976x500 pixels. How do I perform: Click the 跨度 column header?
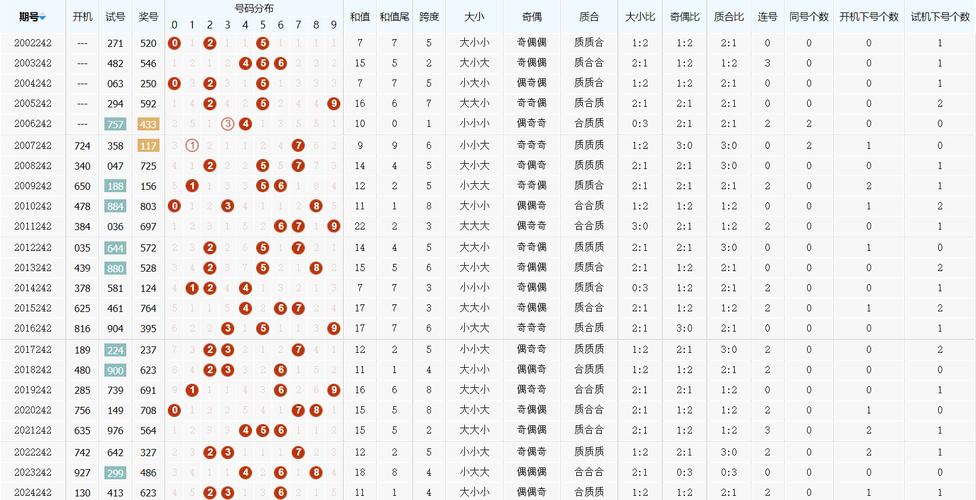click(429, 17)
